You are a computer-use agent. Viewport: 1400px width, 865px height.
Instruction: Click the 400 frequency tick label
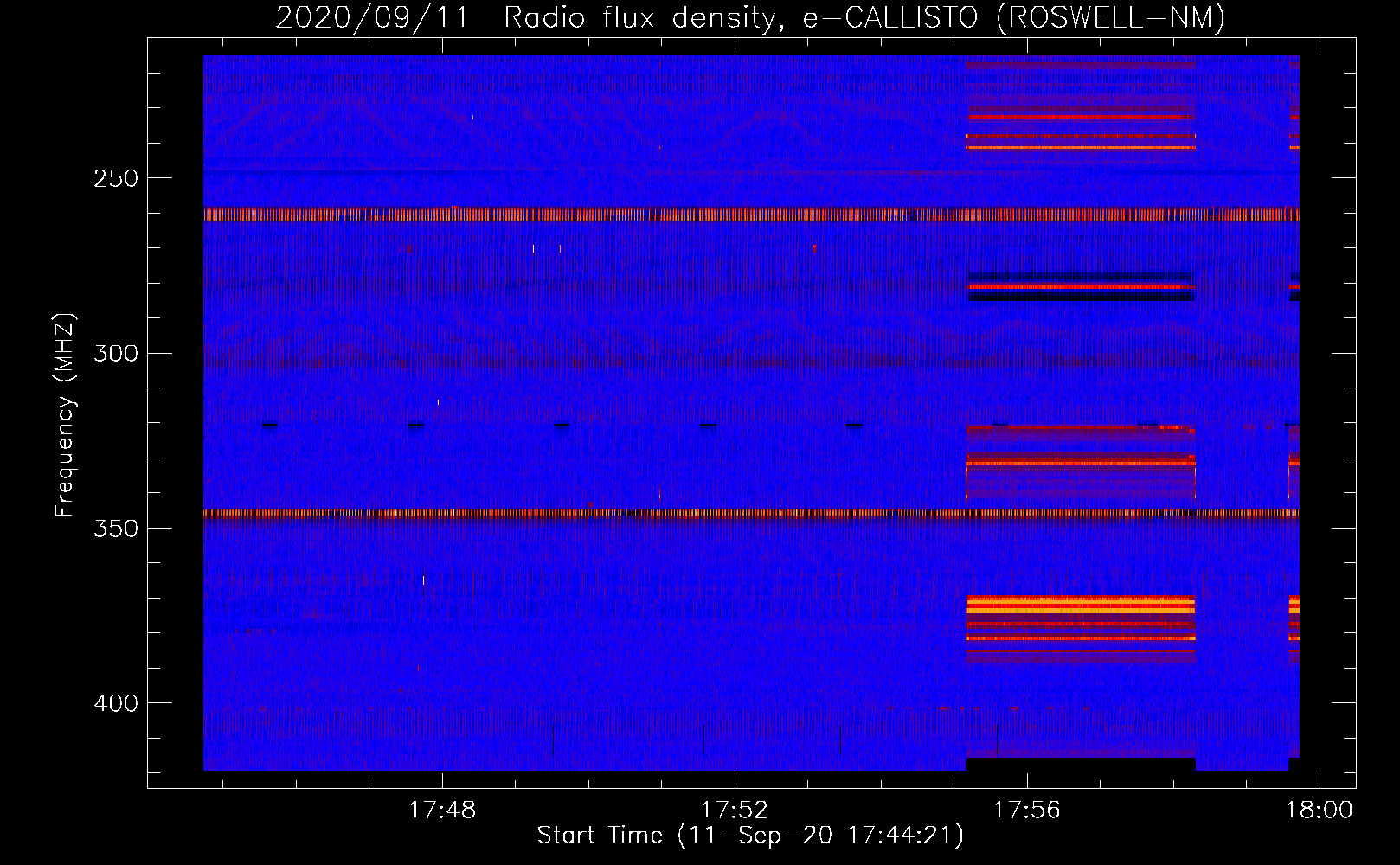point(116,703)
